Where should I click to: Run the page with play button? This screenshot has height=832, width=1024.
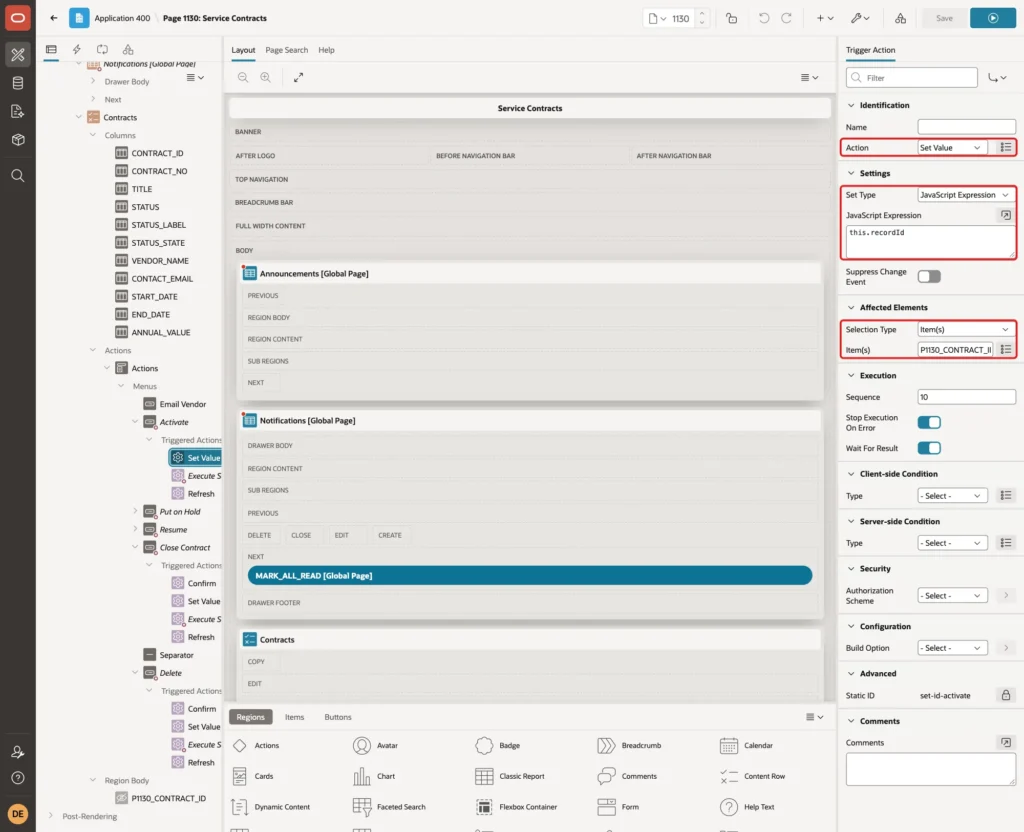pos(993,18)
